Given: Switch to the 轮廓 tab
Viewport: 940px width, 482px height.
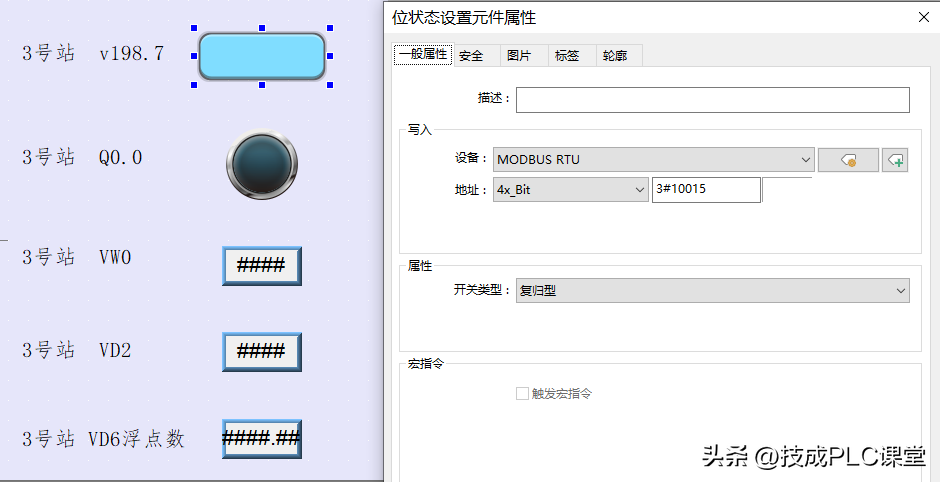Looking at the screenshot, I should [615, 56].
